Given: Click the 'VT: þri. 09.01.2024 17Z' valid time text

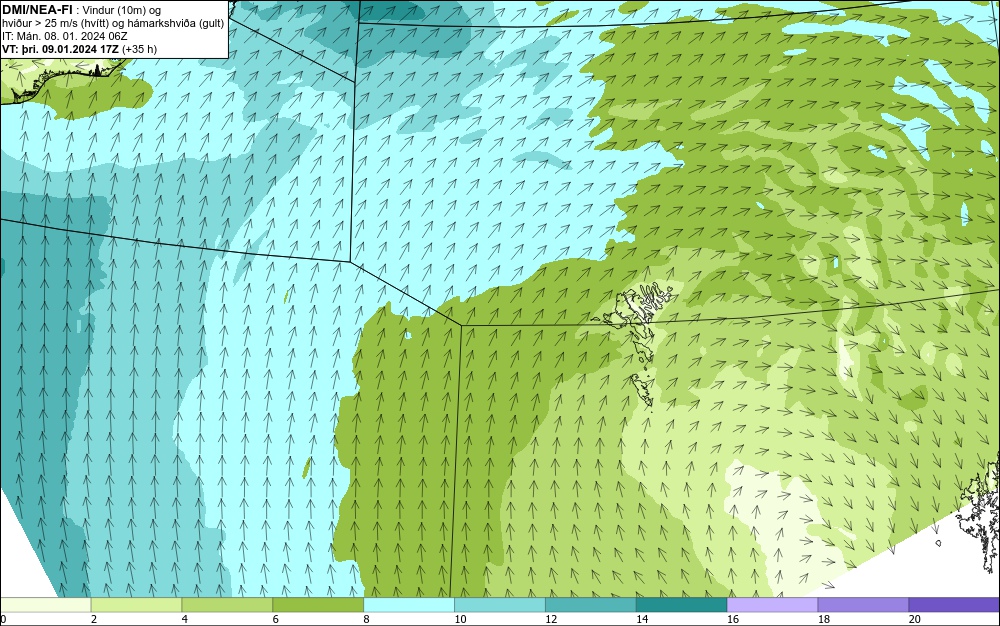Looking at the screenshot, I should [61, 49].
